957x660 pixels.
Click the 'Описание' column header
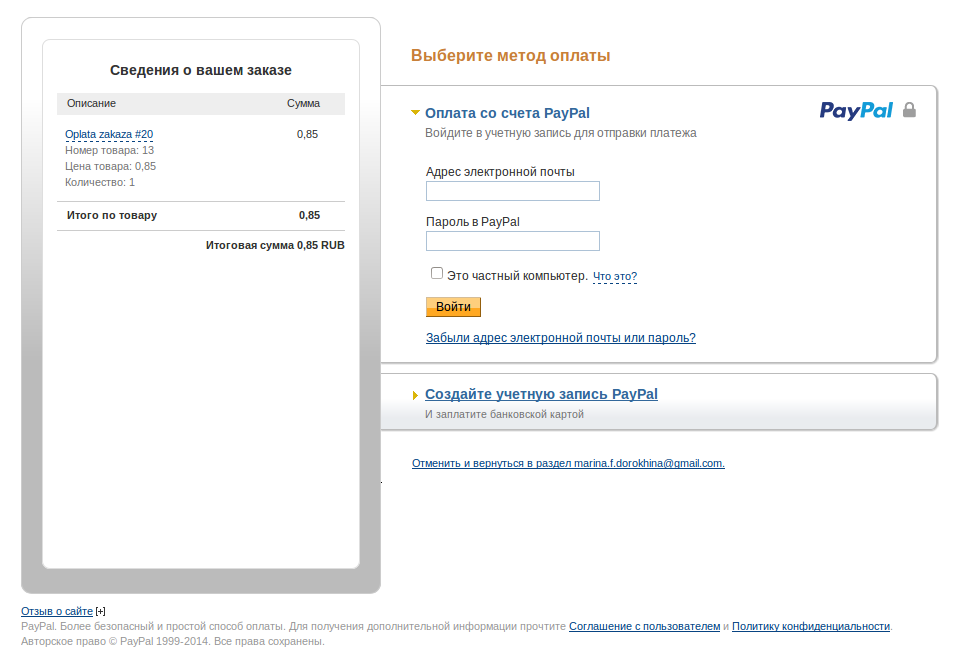click(92, 103)
